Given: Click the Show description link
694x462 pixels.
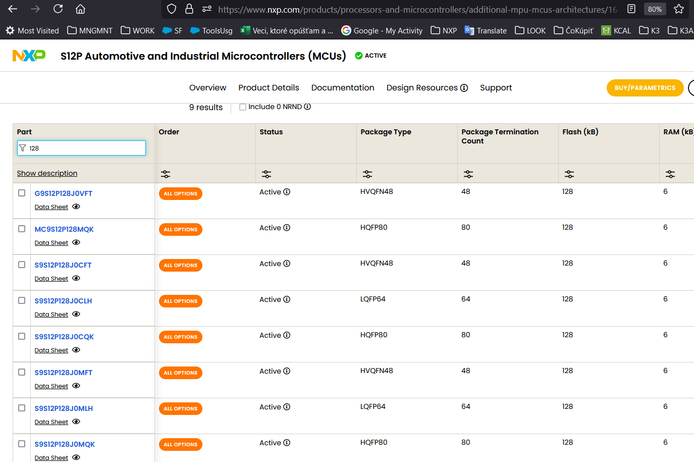Looking at the screenshot, I should click(x=47, y=173).
